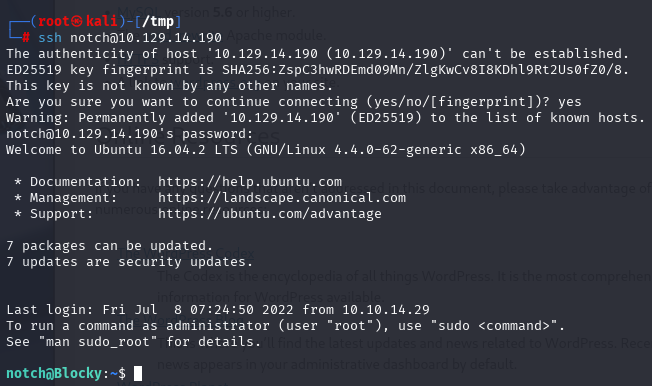This screenshot has height=386, width=652.
Task: Click the Welcome to Ubuntu 16.04.2 line
Action: (x=266, y=150)
